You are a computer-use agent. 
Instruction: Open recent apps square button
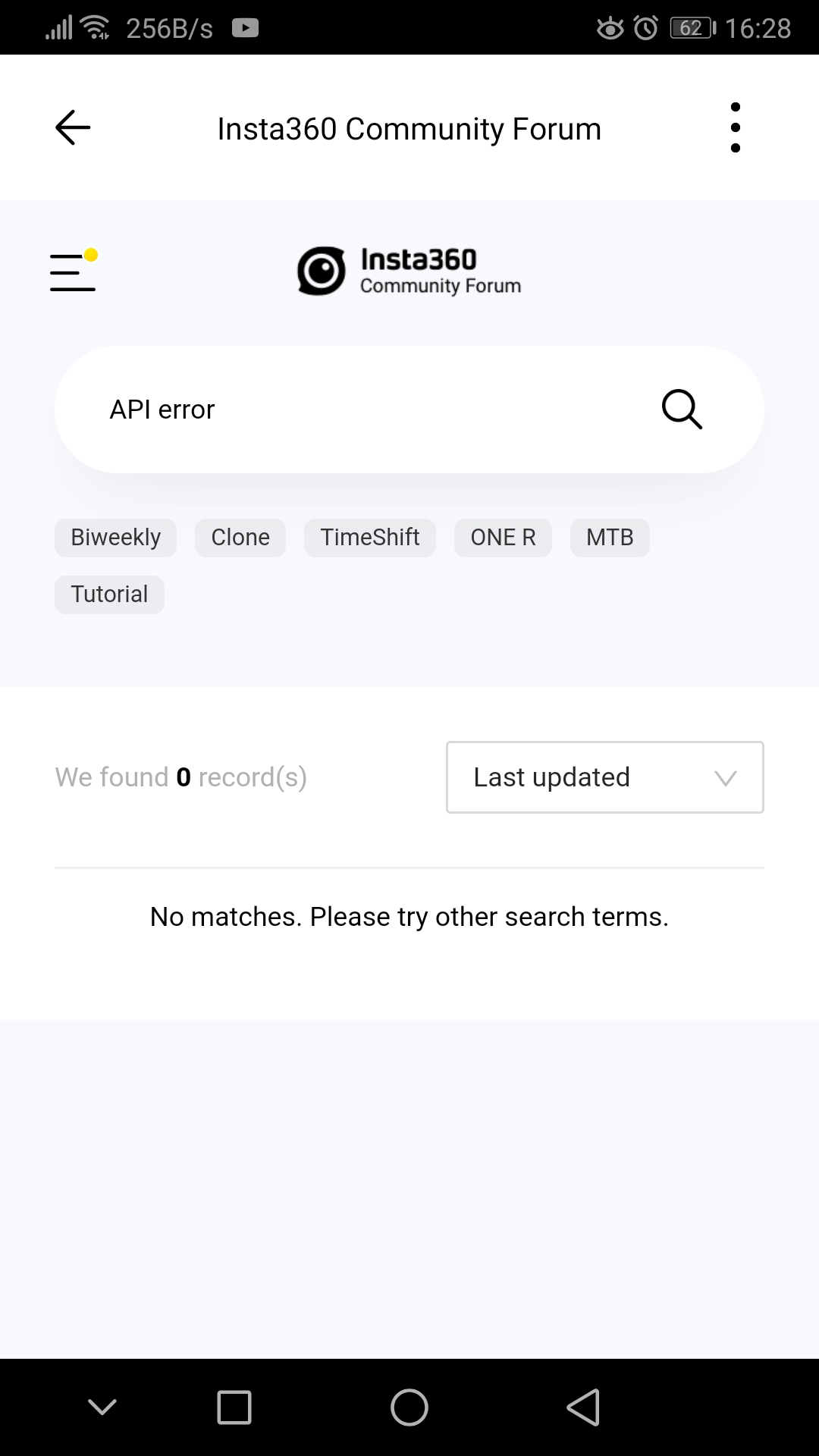pos(234,1407)
